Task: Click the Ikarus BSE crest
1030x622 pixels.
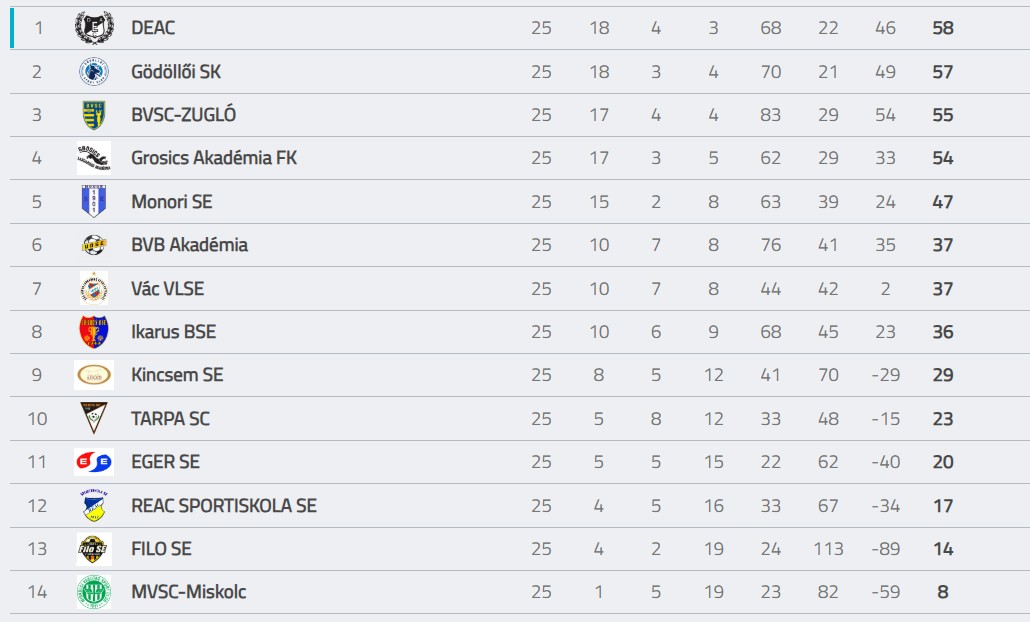Action: (94, 332)
